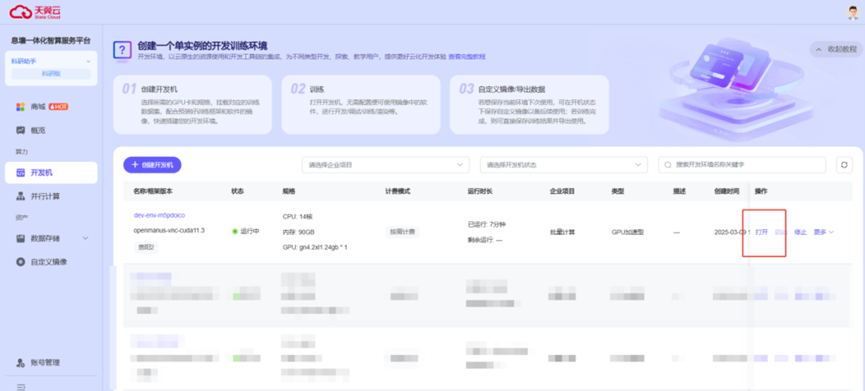
Task: Open 账号管理 at sidebar bottom
Action: point(38,363)
